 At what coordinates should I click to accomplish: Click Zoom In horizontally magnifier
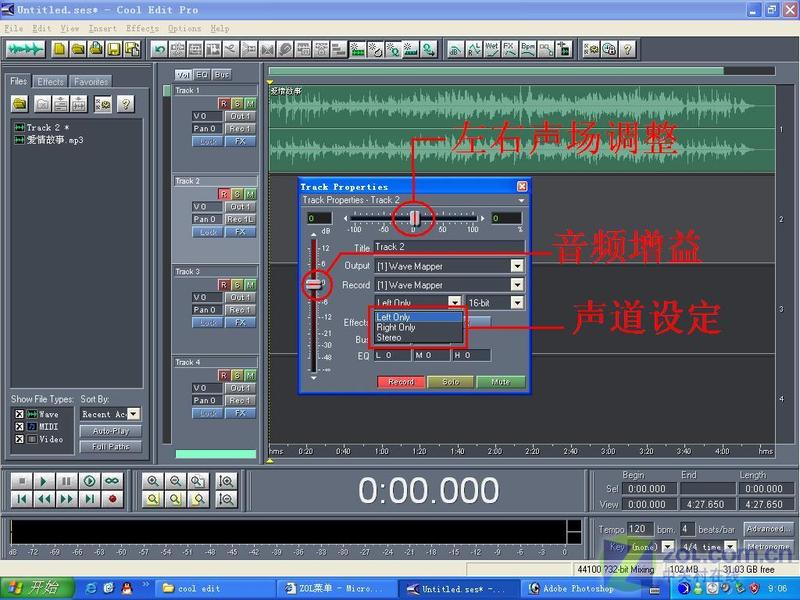[152, 481]
